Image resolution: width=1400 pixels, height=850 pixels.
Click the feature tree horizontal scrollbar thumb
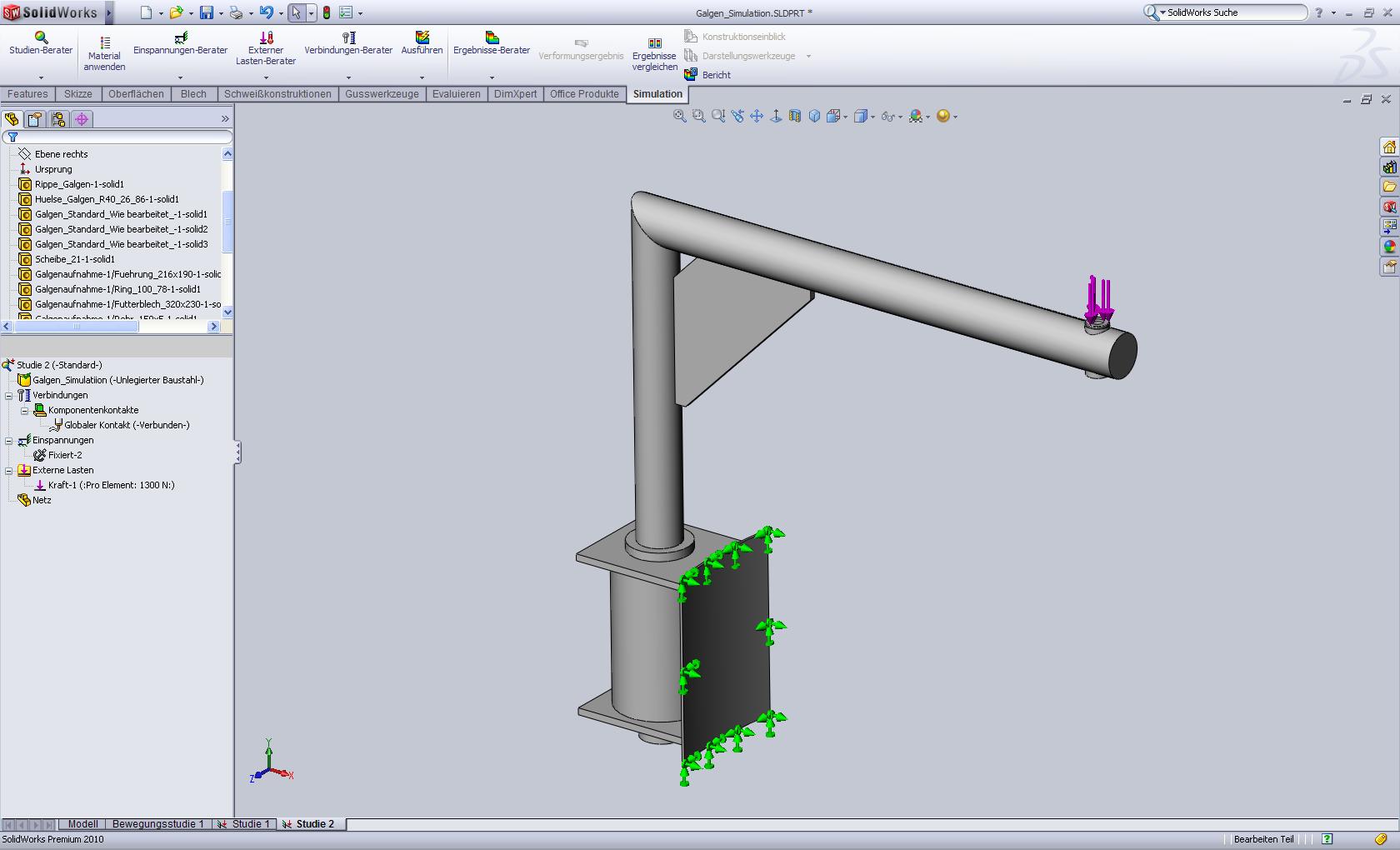tap(75, 327)
